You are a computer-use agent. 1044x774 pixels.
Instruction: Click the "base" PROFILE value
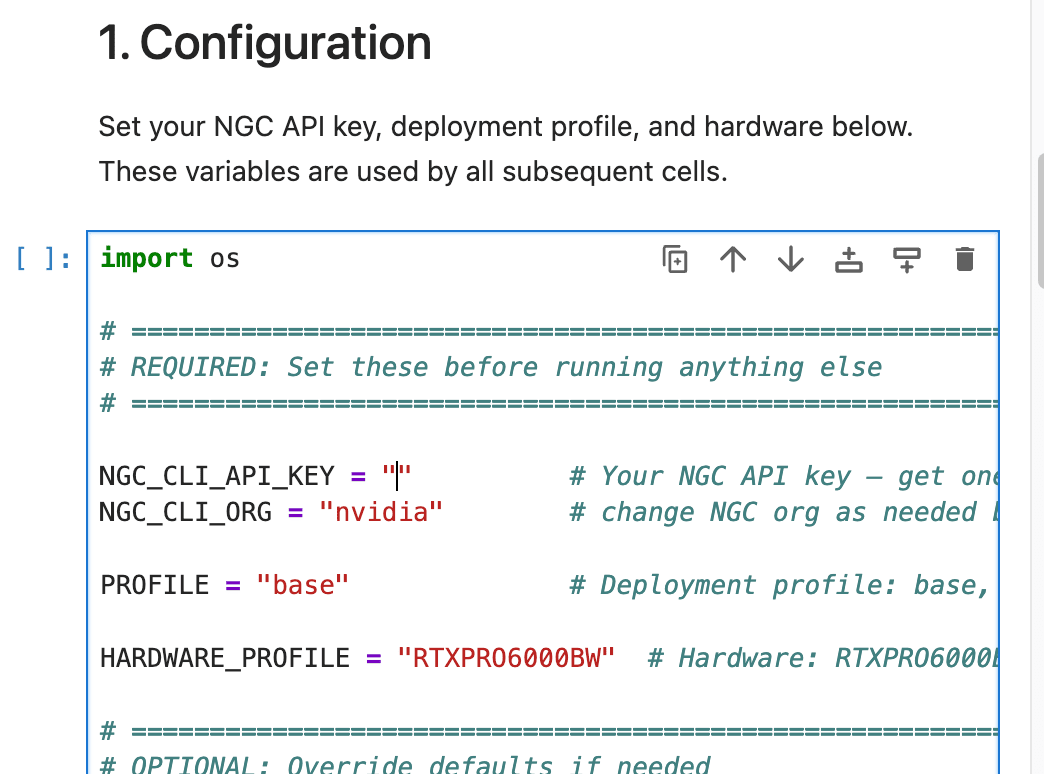(x=302, y=585)
